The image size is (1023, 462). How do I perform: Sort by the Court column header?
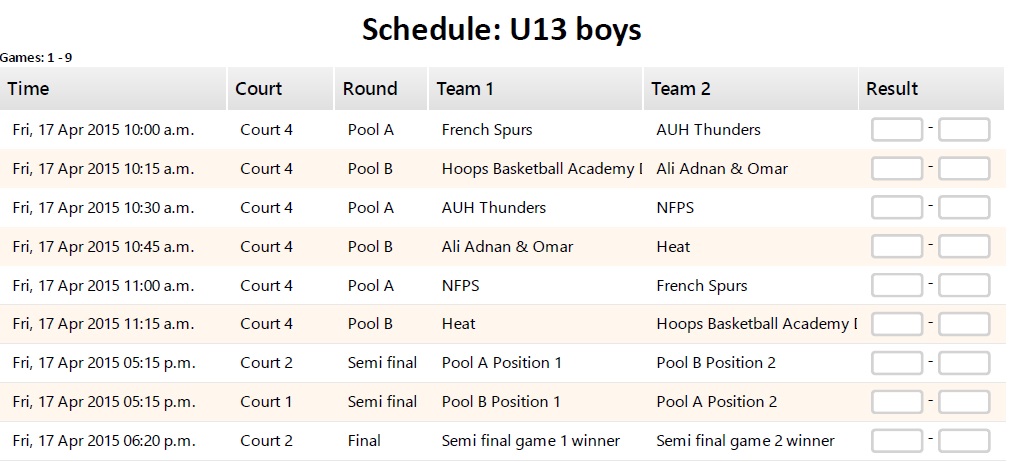tap(258, 89)
